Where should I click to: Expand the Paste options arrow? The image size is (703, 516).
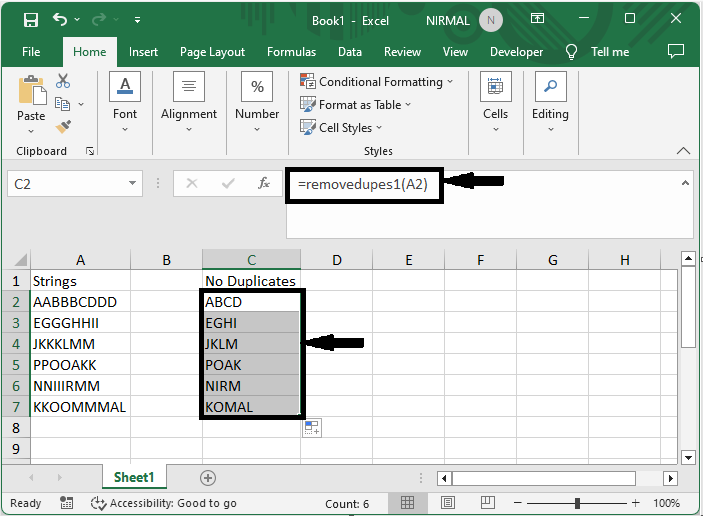click(31, 131)
